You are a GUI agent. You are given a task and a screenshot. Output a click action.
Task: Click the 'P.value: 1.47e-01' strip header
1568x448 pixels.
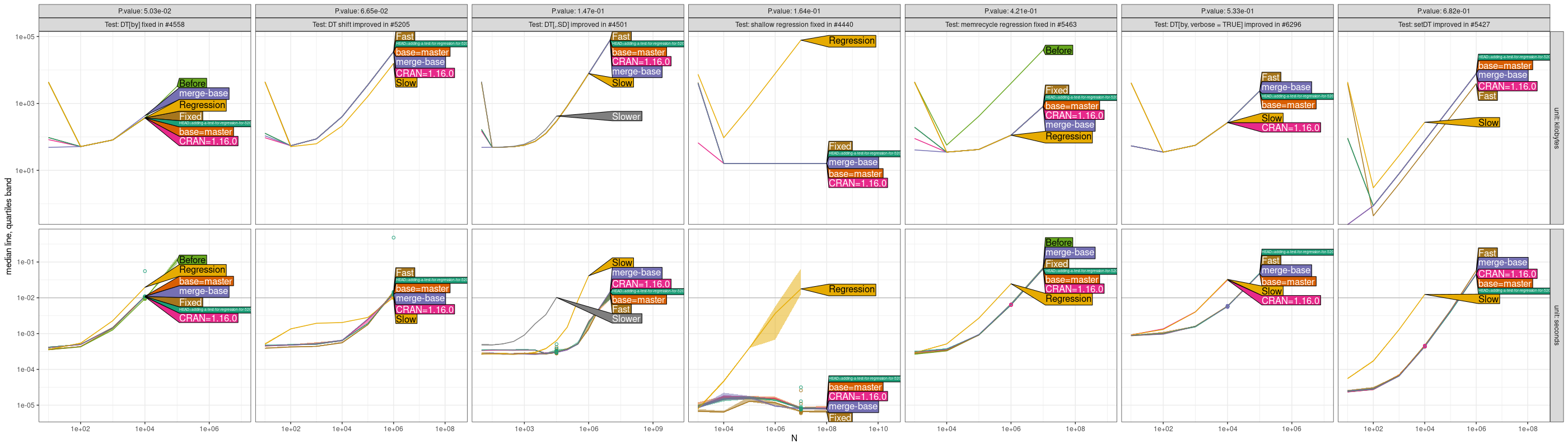578,11
